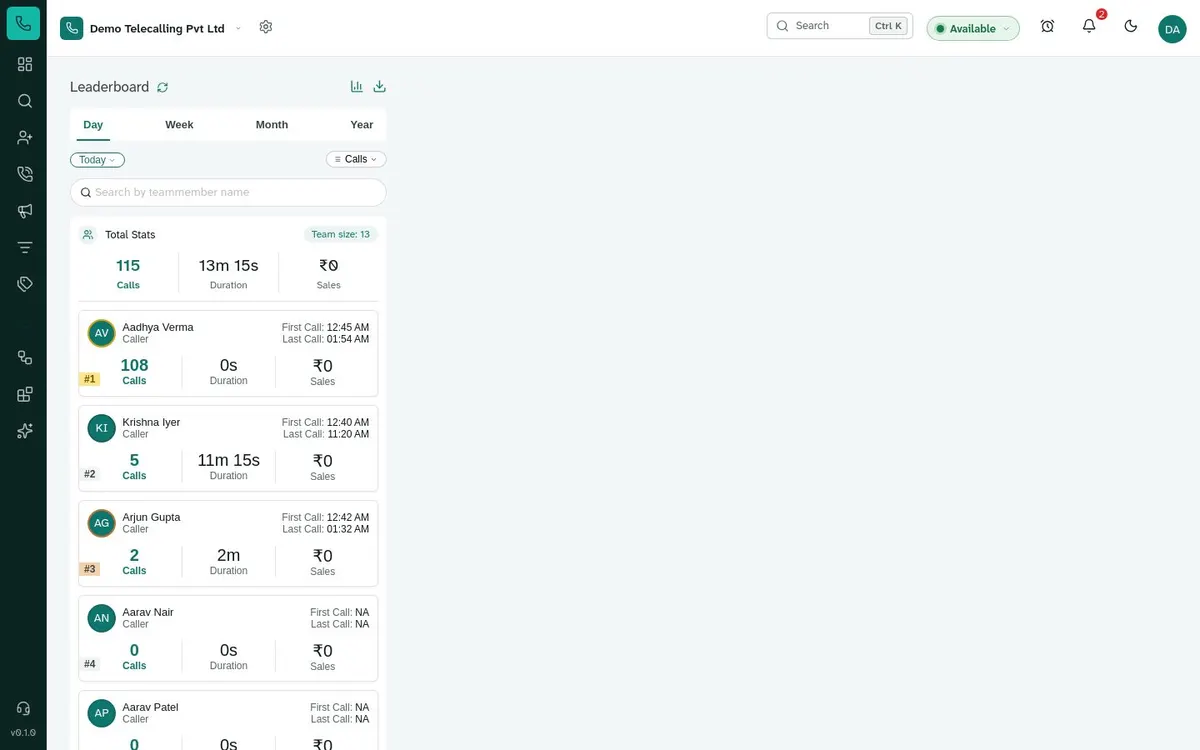Download the leaderboard data
This screenshot has height=750, width=1200.
379,87
